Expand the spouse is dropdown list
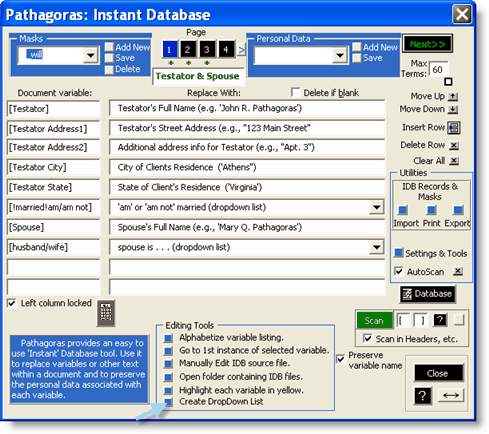The height and width of the screenshot is (434, 489). tap(376, 247)
